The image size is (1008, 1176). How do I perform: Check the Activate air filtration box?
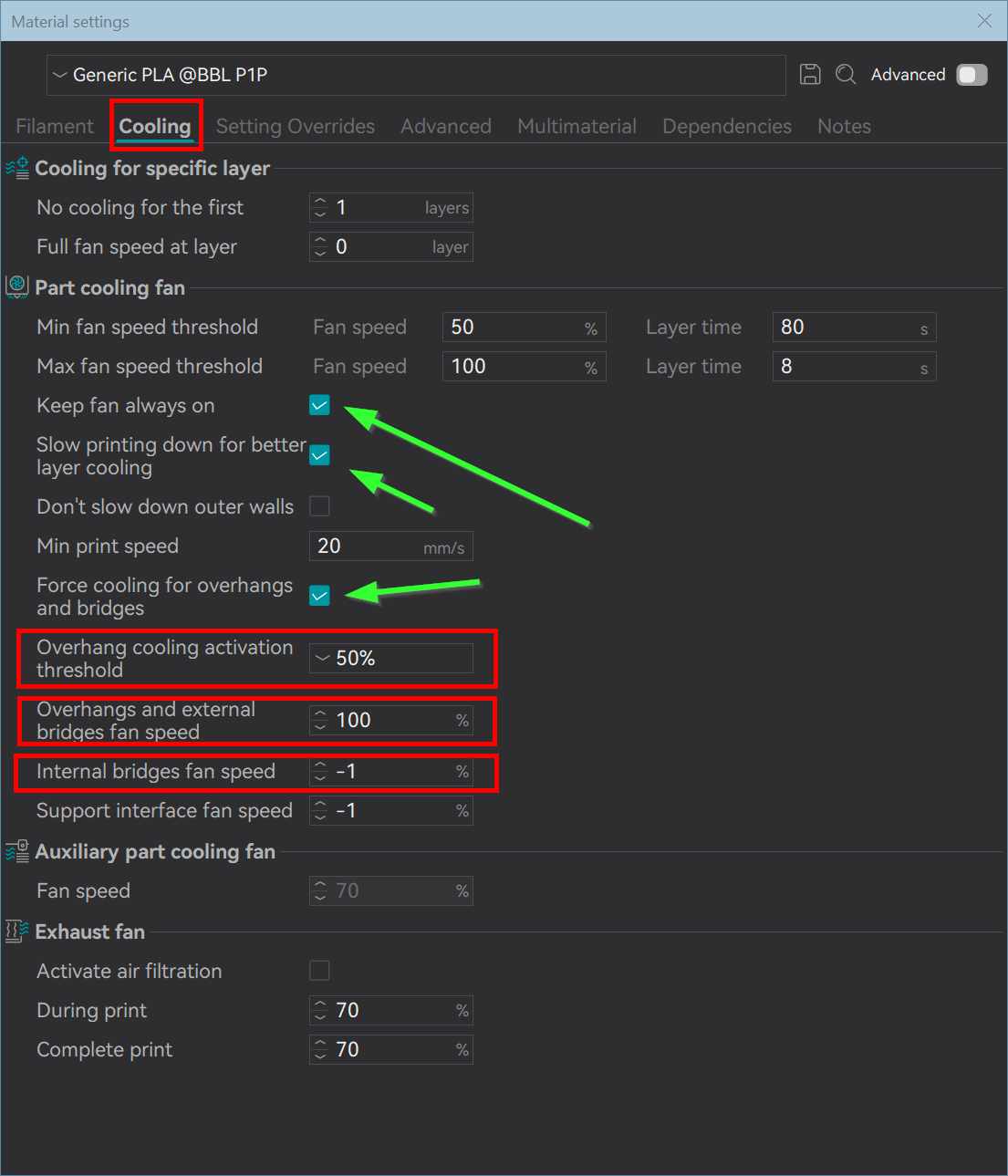[x=319, y=971]
